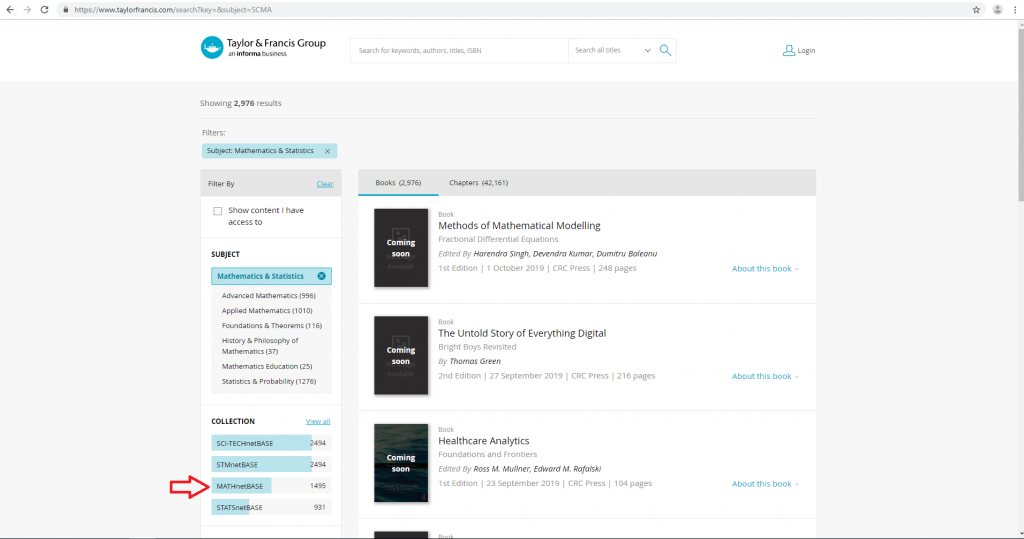Click the search magnifier icon

point(665,50)
